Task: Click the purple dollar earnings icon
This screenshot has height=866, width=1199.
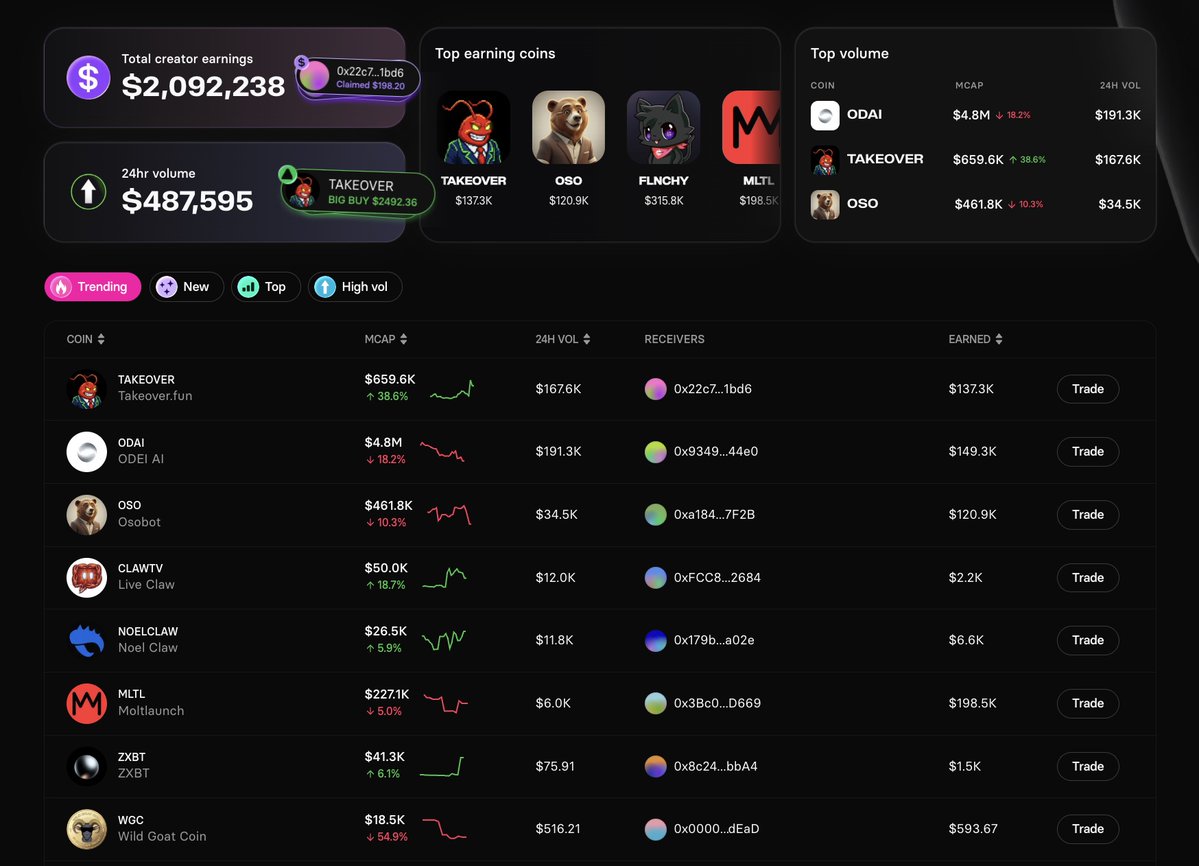Action: click(88, 77)
